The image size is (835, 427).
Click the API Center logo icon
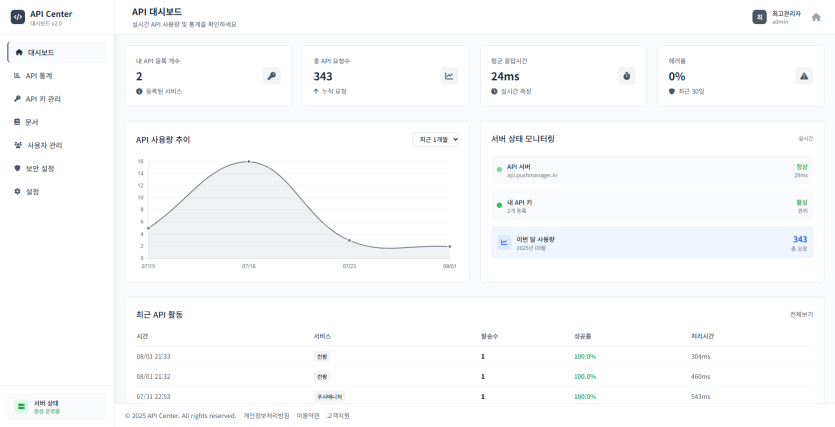(x=17, y=16)
